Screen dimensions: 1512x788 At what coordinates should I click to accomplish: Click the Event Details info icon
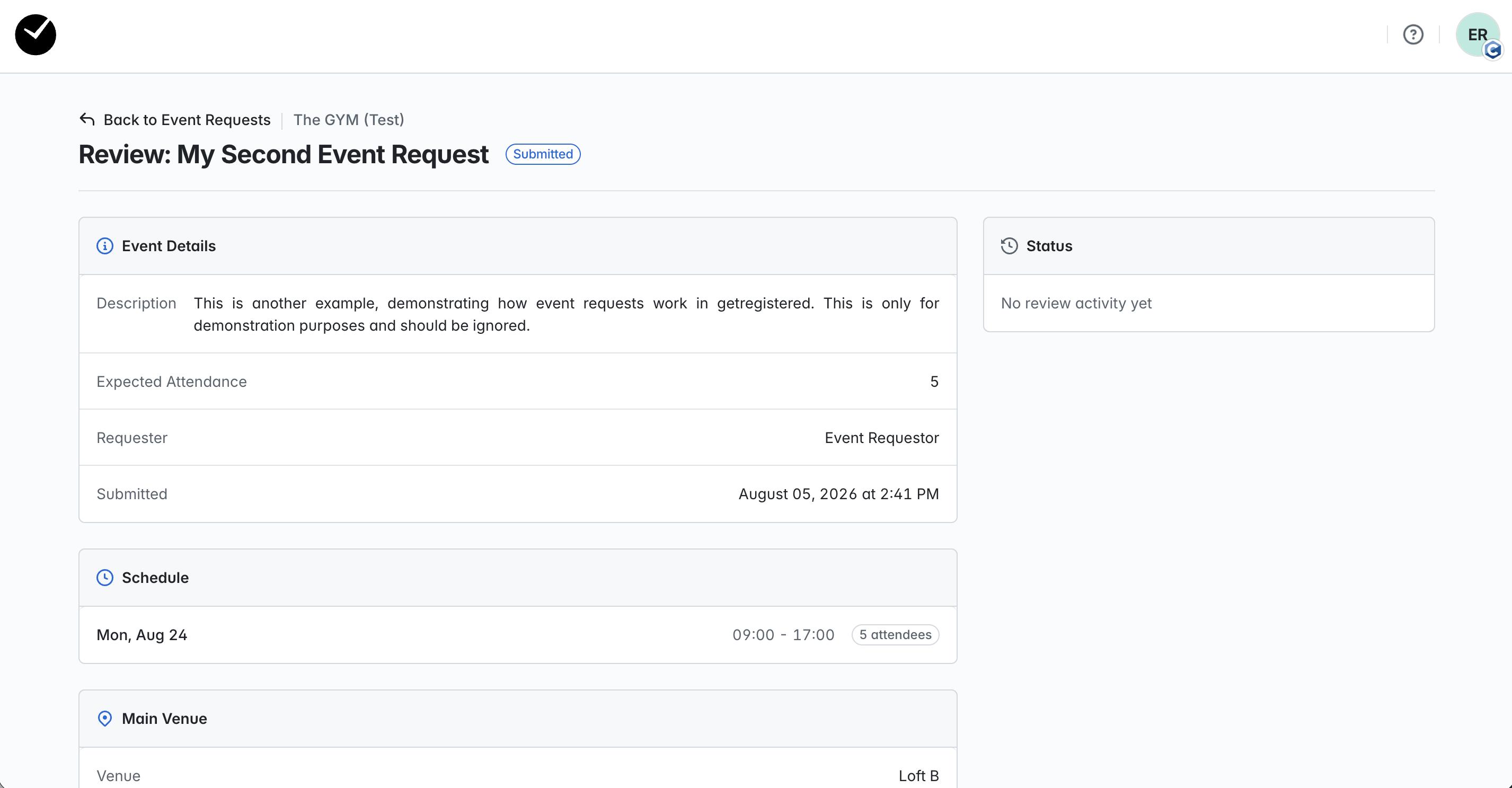[105, 246]
